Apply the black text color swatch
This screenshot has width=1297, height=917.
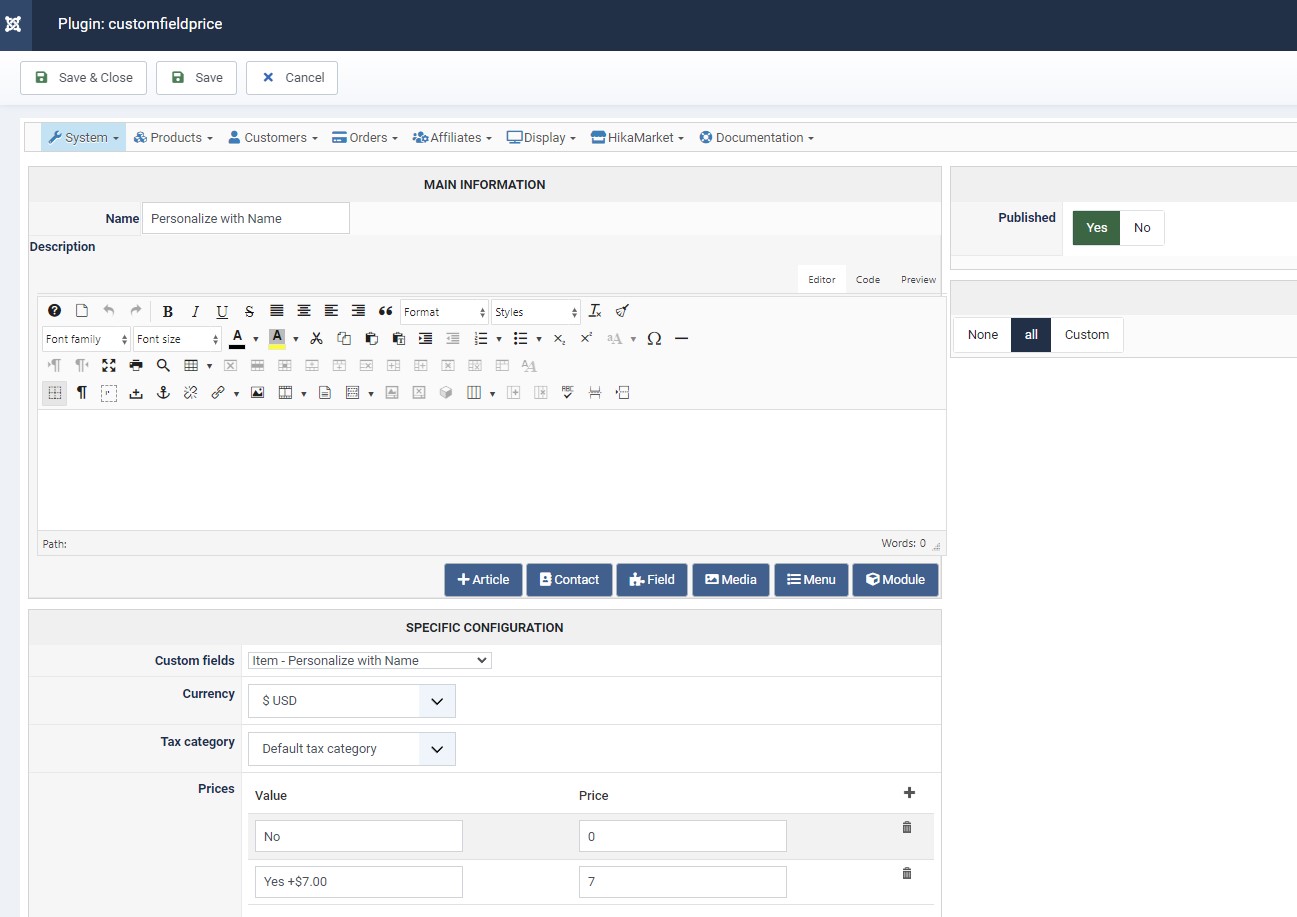click(x=237, y=338)
